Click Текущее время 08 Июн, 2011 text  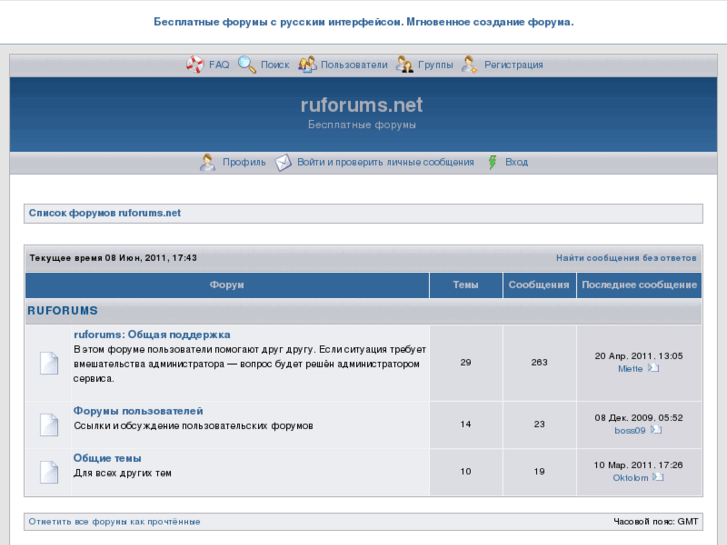tap(113, 258)
